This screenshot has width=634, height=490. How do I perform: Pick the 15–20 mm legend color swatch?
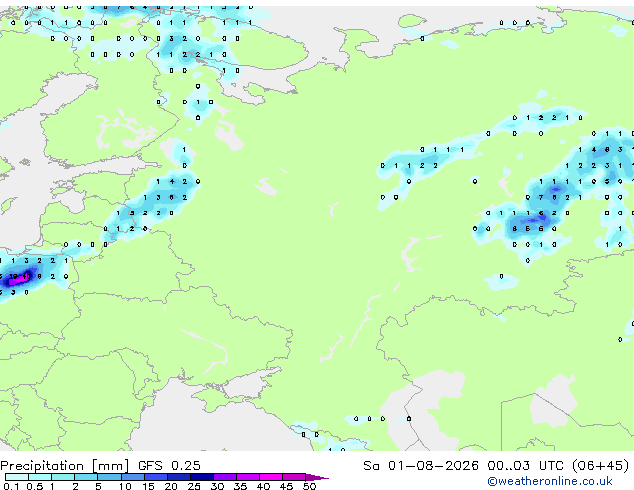(x=156, y=477)
